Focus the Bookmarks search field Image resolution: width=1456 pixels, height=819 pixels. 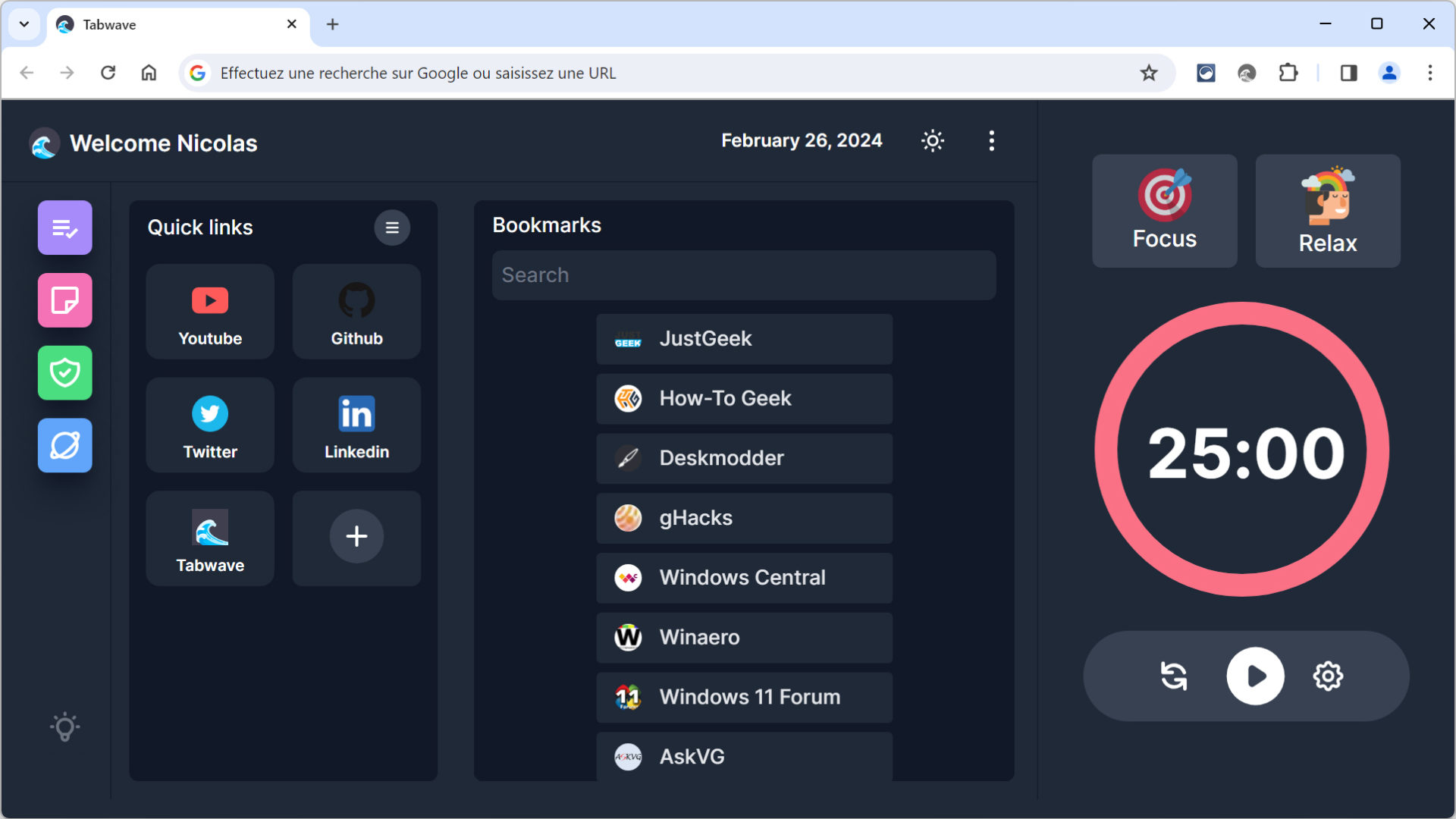coord(744,275)
